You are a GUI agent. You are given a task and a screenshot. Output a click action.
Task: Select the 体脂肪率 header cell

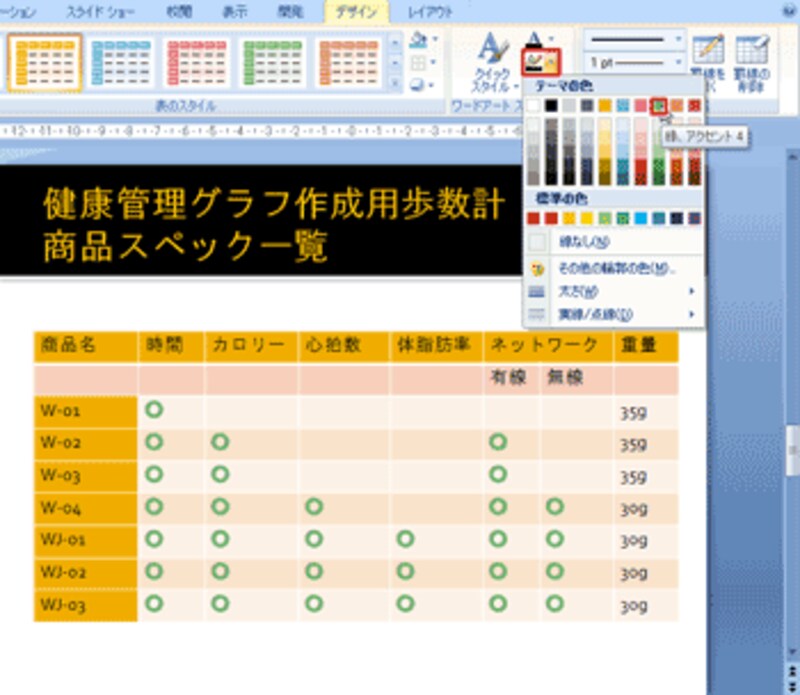(436, 346)
